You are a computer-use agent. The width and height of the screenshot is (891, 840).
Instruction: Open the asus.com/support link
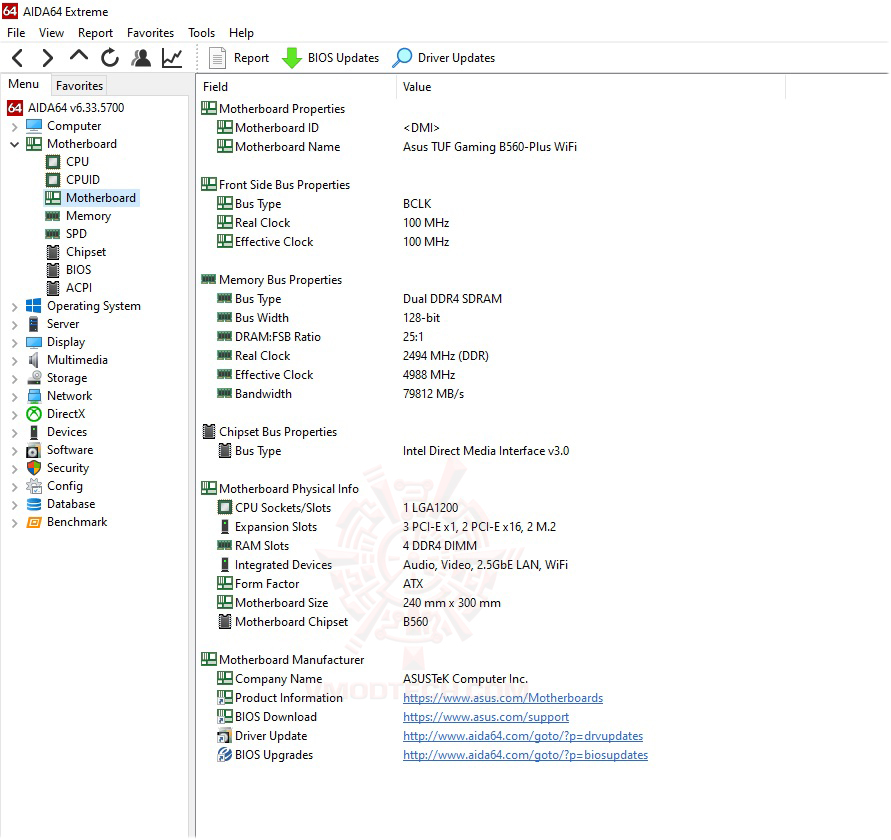tap(486, 717)
